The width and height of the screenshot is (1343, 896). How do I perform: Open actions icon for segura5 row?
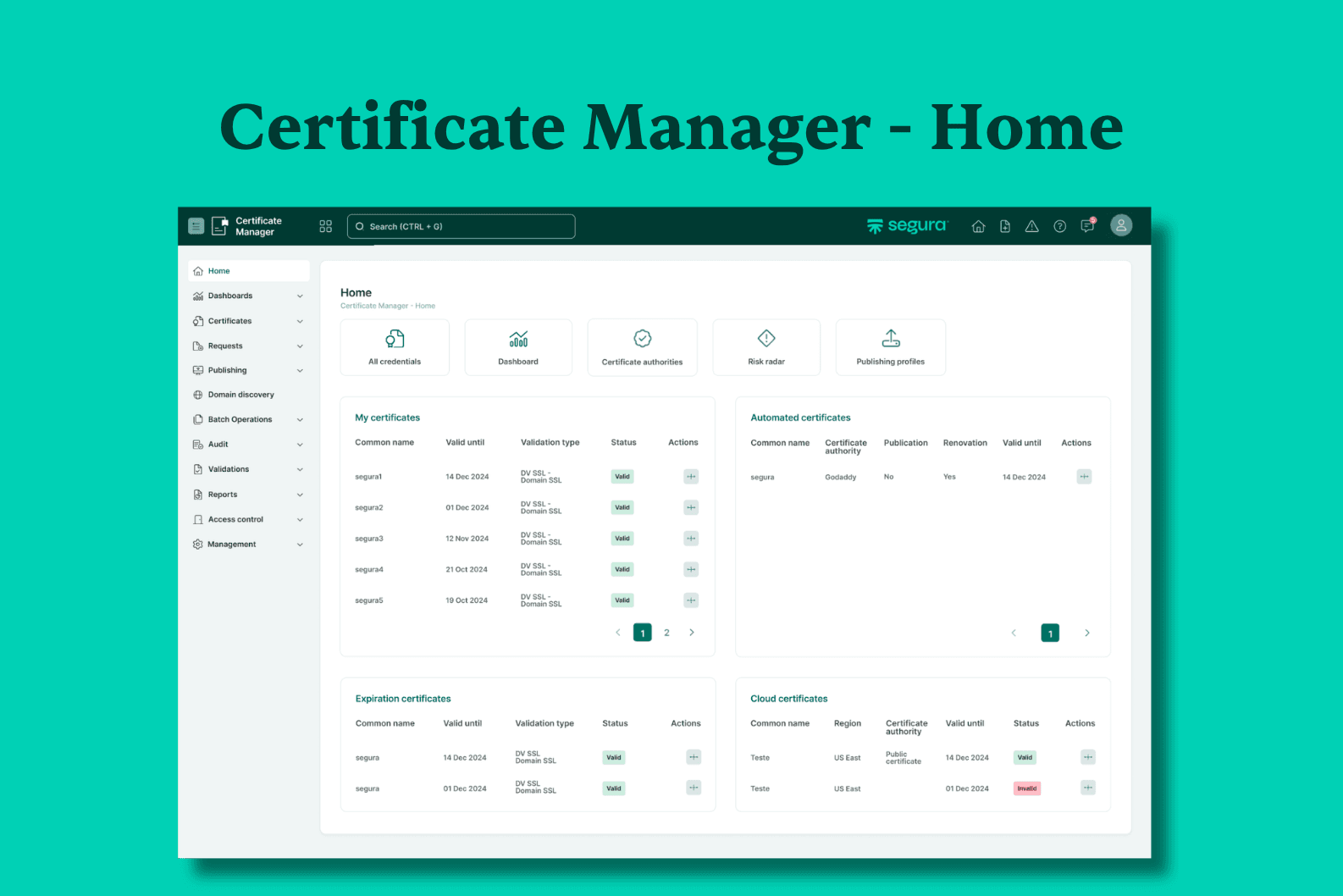pyautogui.click(x=691, y=600)
